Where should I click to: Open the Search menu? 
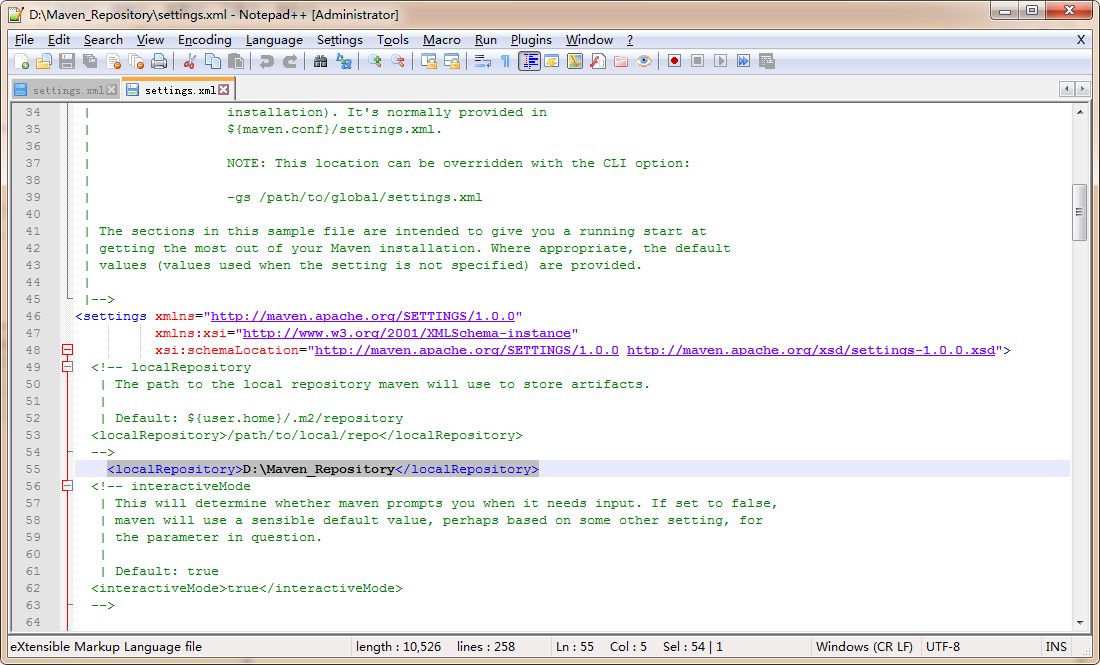click(103, 40)
